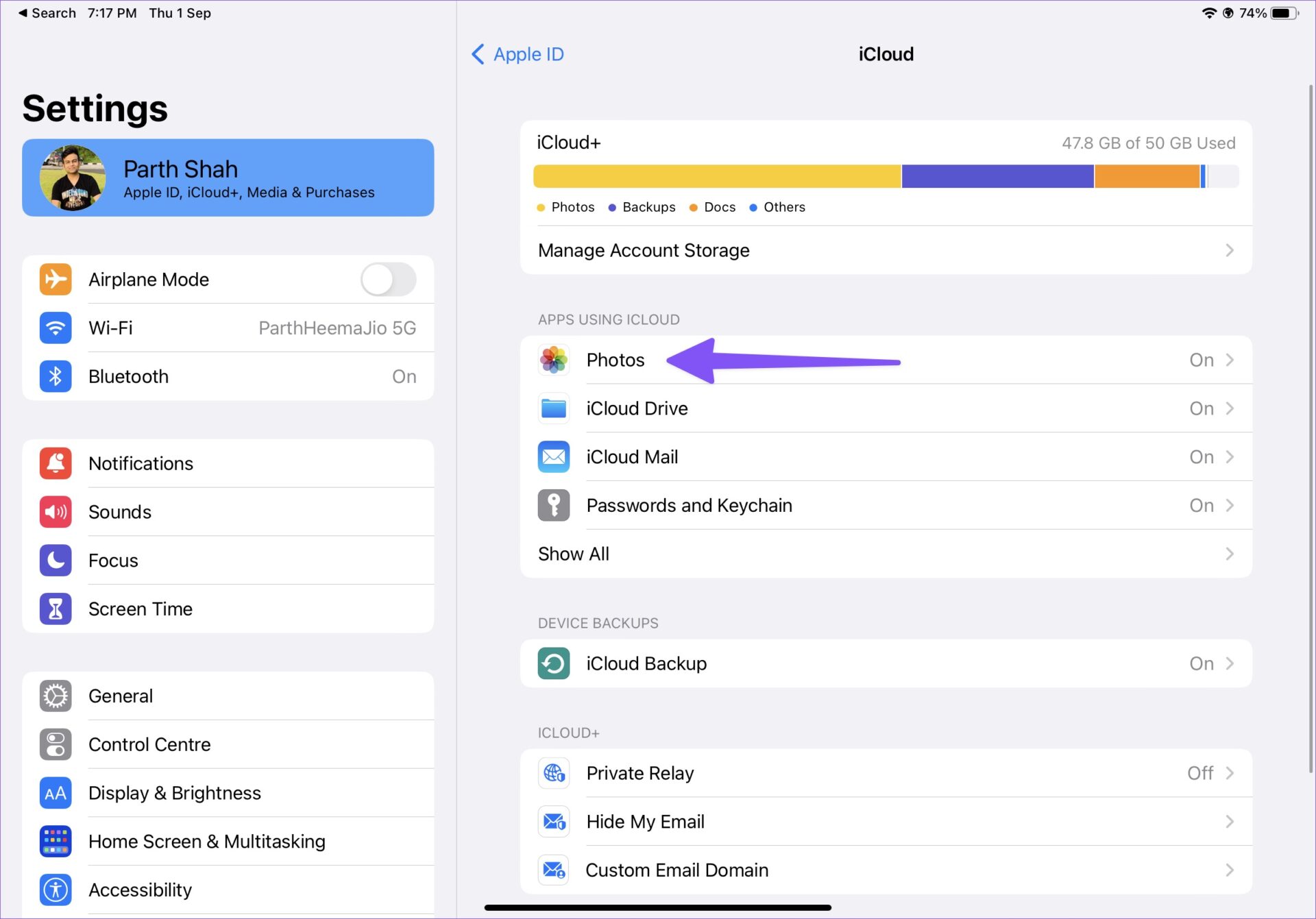1316x919 pixels.
Task: Select the iCloud Drive folder icon
Action: (553, 408)
